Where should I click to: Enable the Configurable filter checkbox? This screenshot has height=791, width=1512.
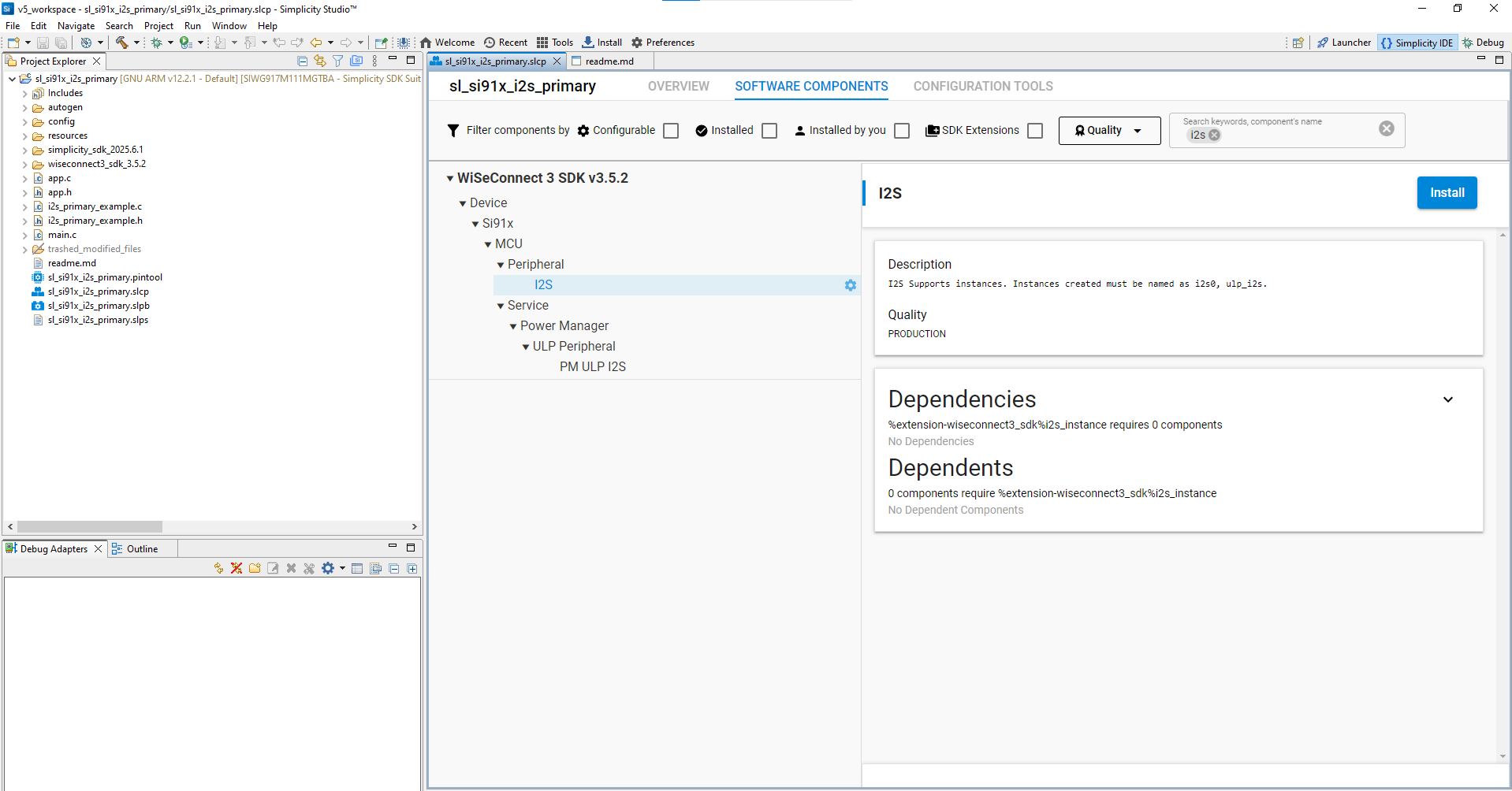(x=670, y=130)
